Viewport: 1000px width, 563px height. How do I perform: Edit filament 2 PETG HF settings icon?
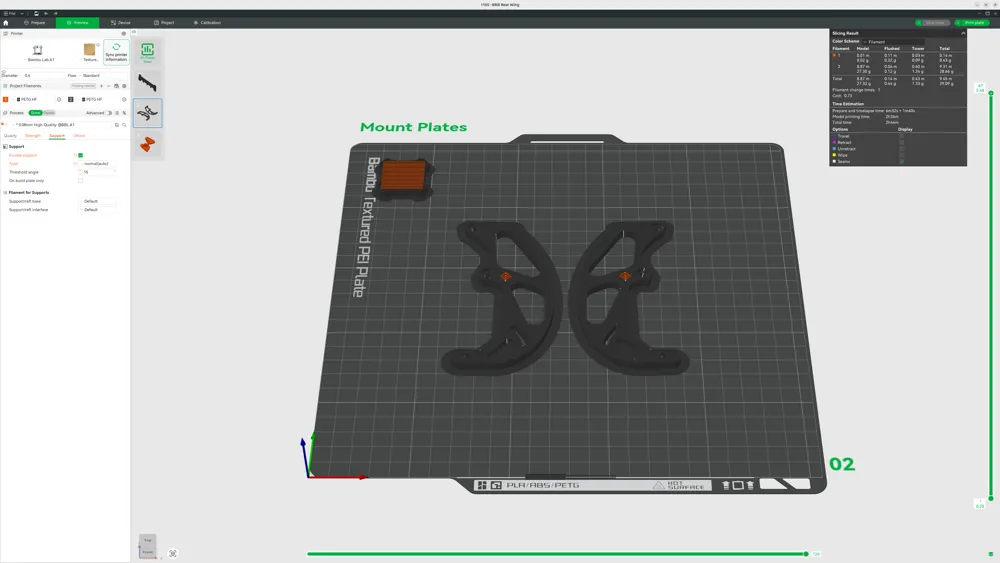click(124, 99)
